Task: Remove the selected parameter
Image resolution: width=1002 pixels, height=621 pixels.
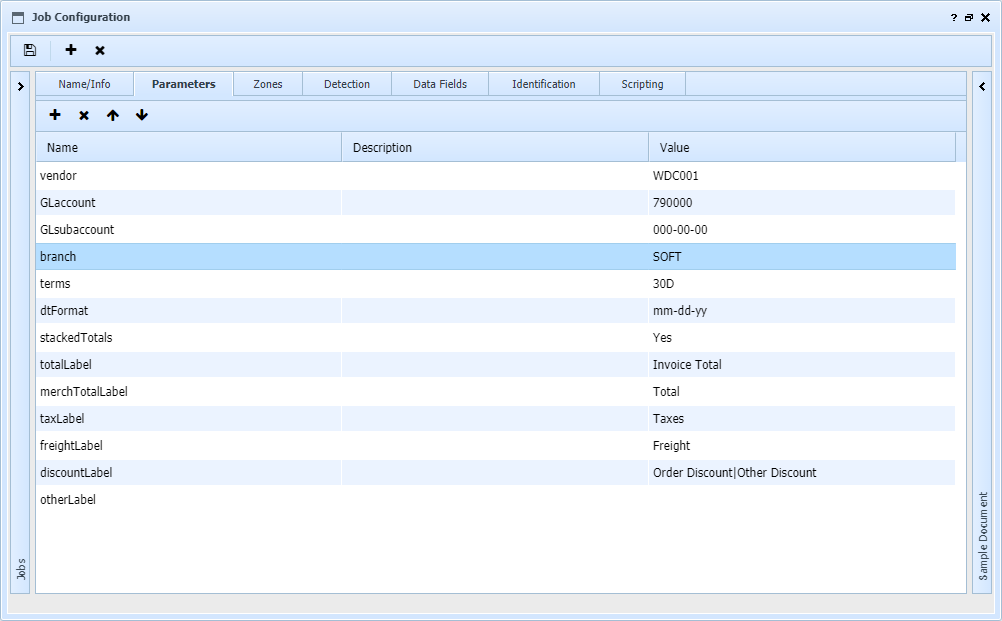Action: [x=84, y=116]
